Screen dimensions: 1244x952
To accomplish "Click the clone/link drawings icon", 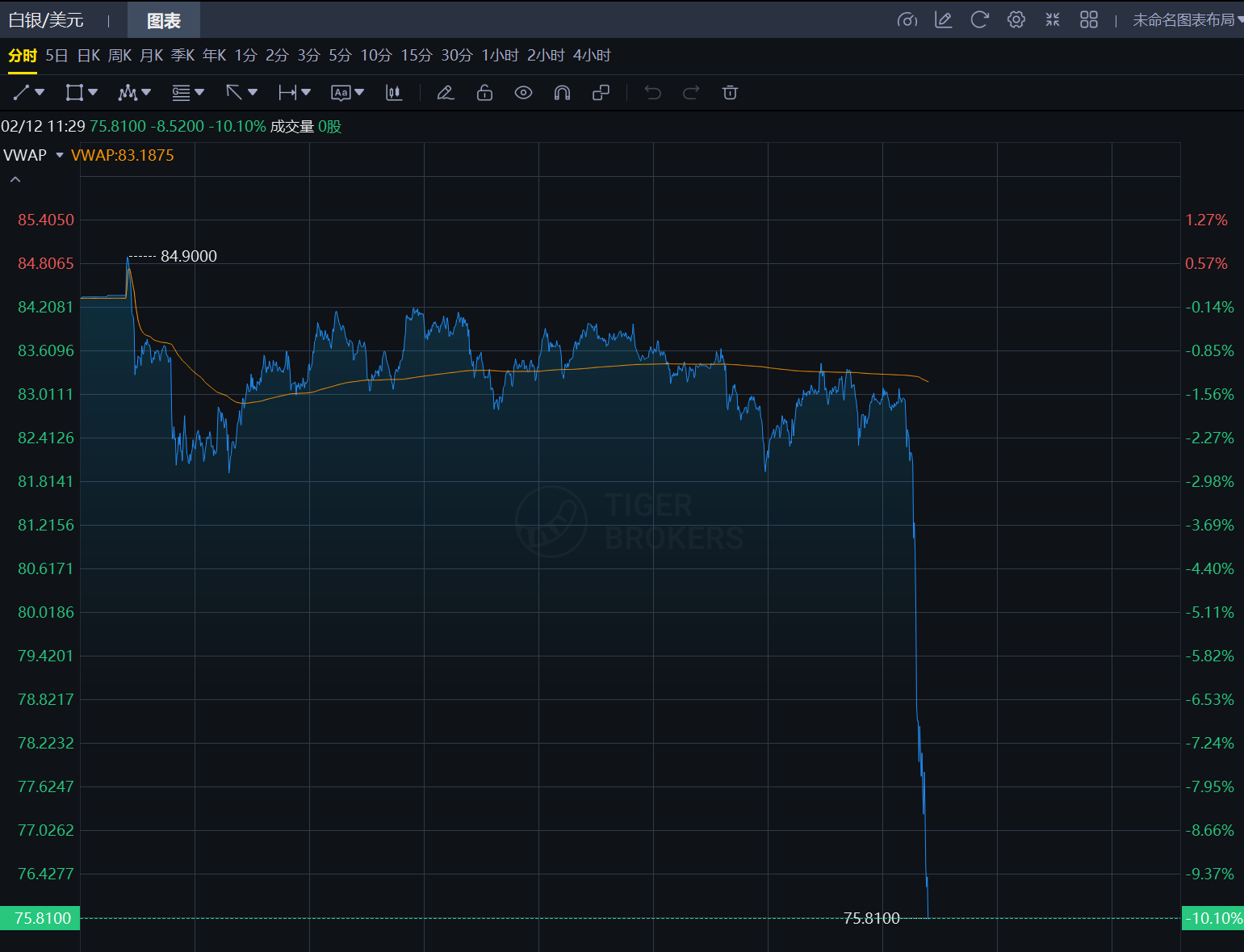I will (601, 93).
